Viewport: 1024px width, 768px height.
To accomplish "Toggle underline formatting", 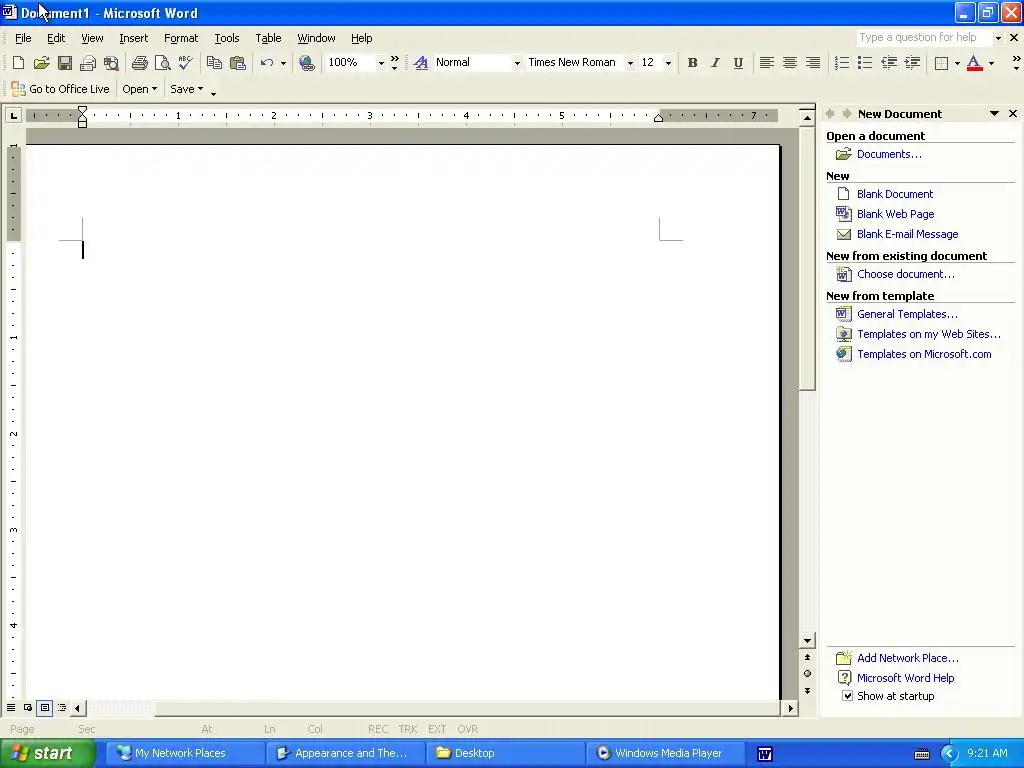I will [x=738, y=63].
